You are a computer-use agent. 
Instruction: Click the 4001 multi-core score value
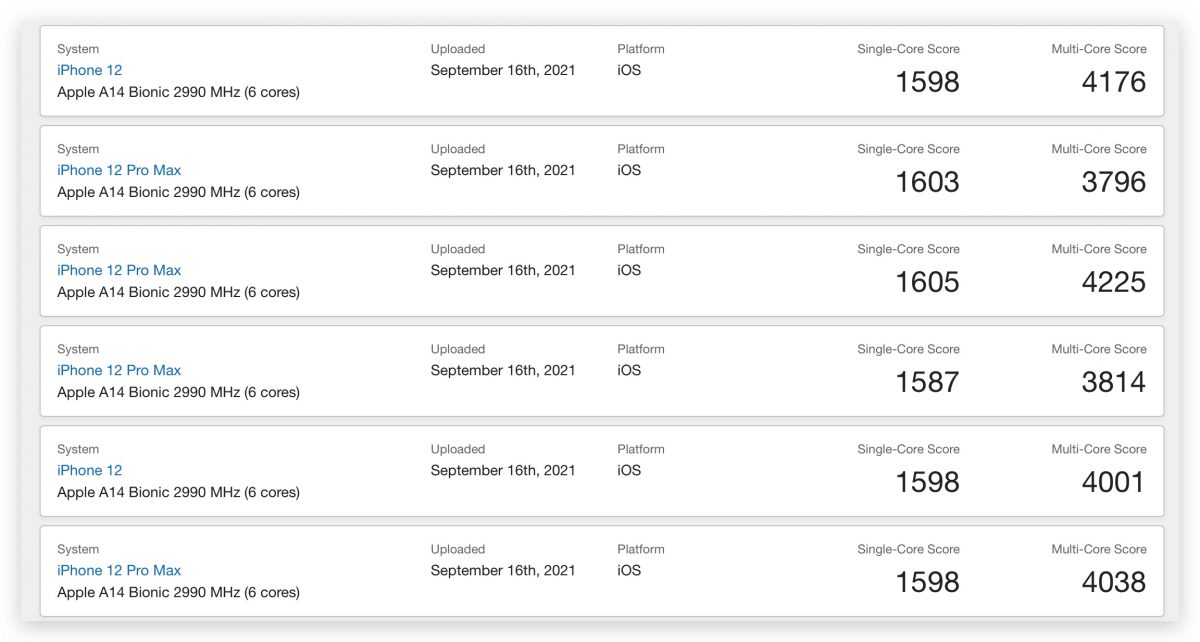point(1114,482)
